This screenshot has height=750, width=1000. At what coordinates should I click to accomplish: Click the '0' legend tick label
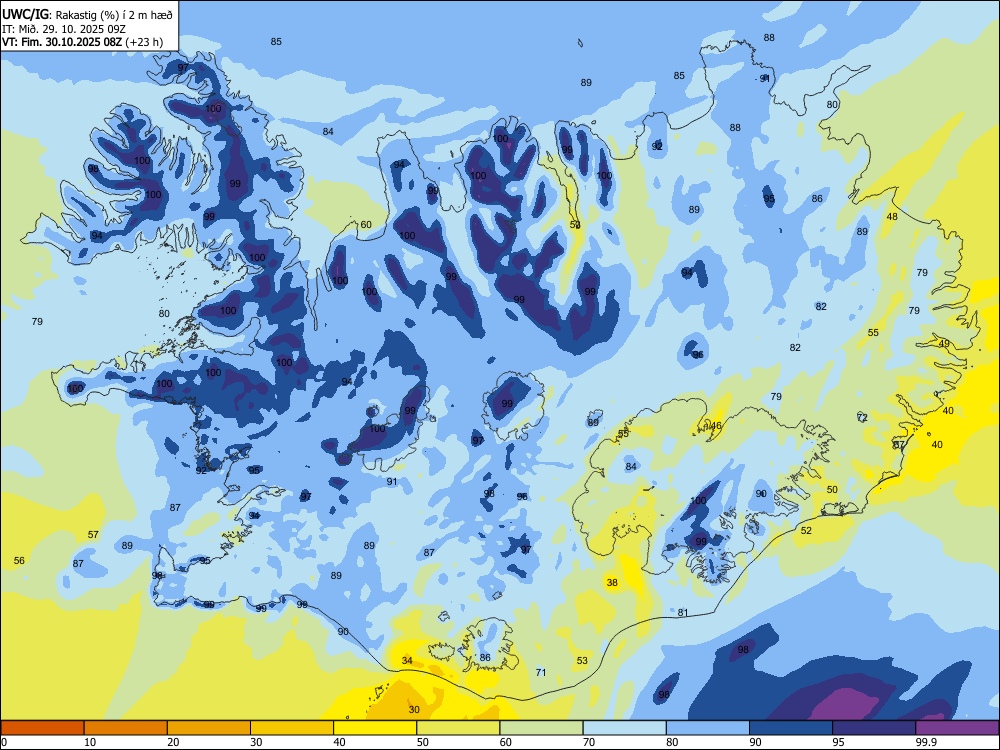[4, 742]
